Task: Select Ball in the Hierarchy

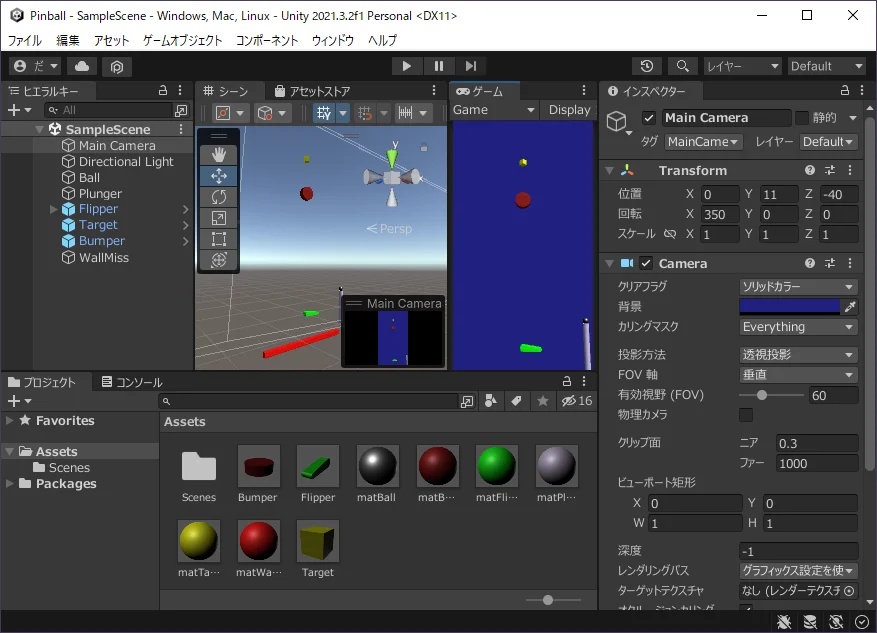Action: 89,178
